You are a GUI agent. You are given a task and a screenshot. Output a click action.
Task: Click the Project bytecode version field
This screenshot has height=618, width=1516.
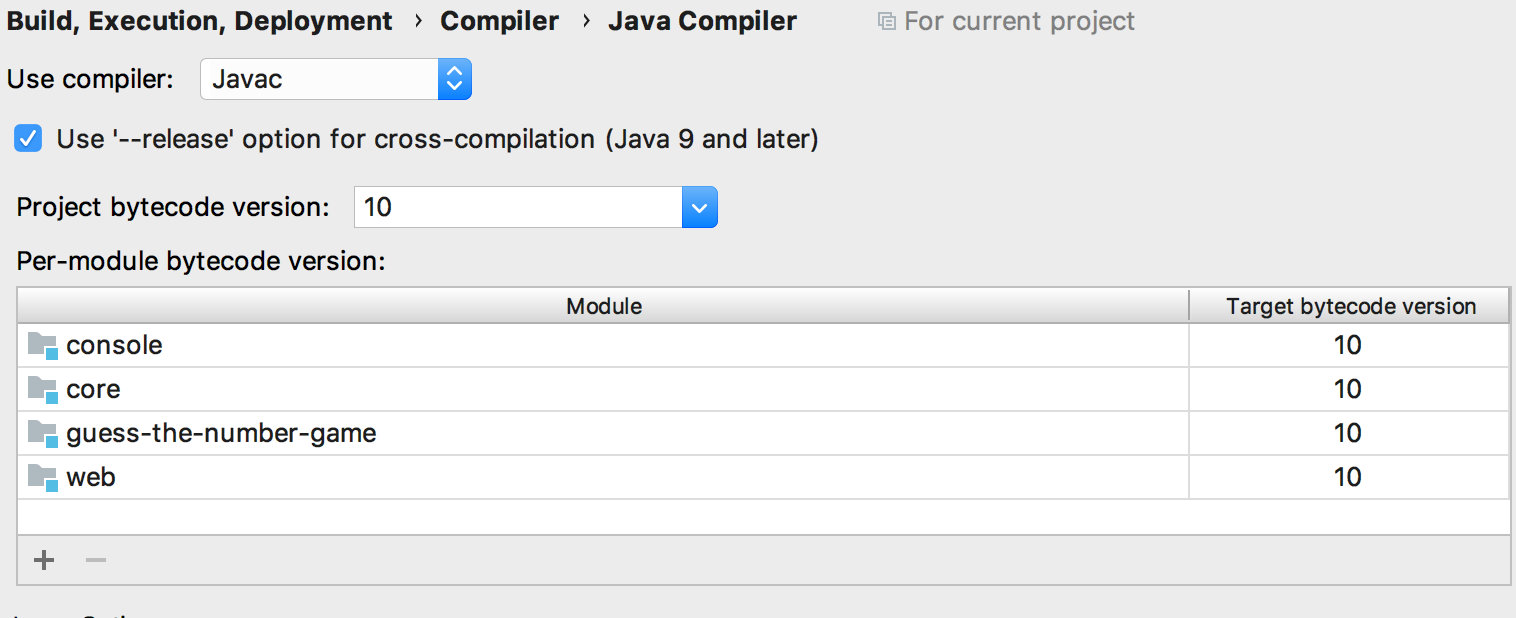point(518,208)
